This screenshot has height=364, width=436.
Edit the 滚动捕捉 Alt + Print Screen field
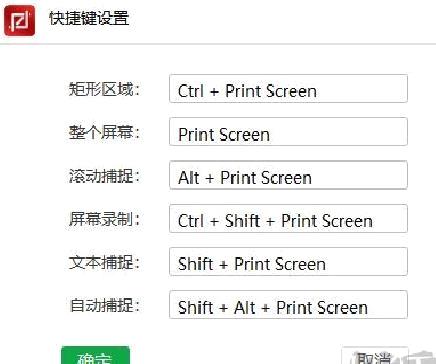tap(288, 175)
